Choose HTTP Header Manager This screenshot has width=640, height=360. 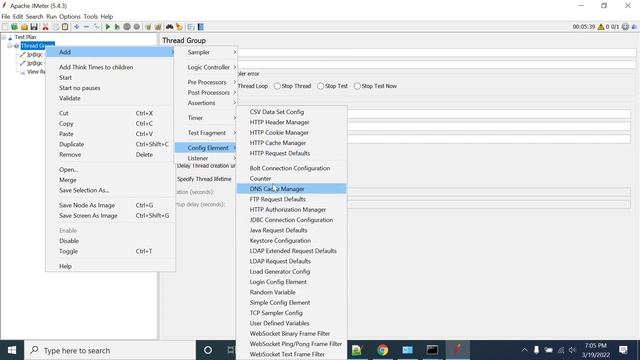(x=291, y=122)
